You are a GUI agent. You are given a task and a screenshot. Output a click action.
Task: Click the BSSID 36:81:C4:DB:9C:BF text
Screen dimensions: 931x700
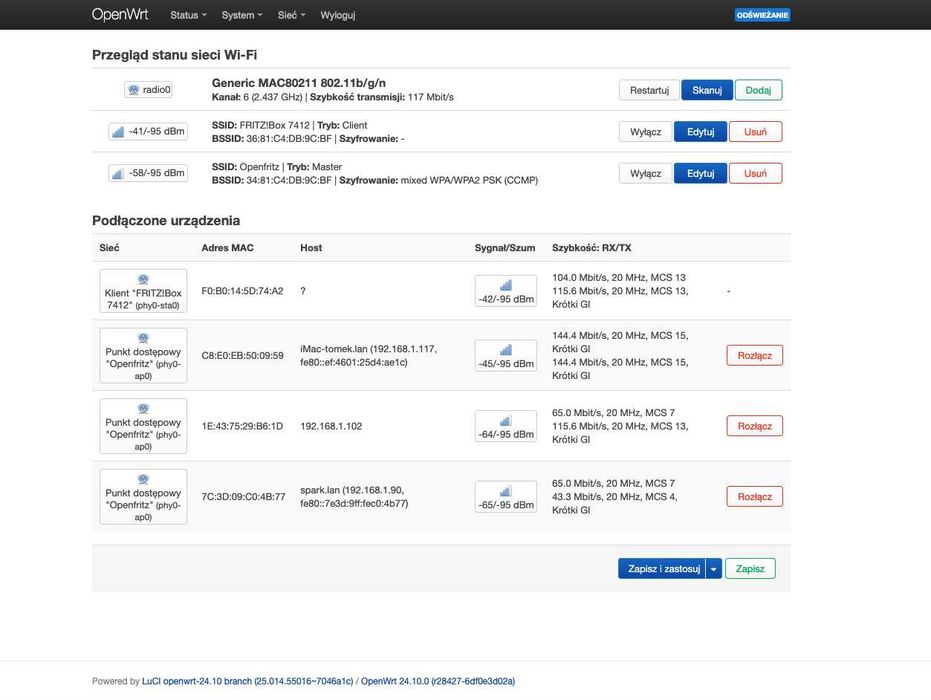(x=272, y=139)
